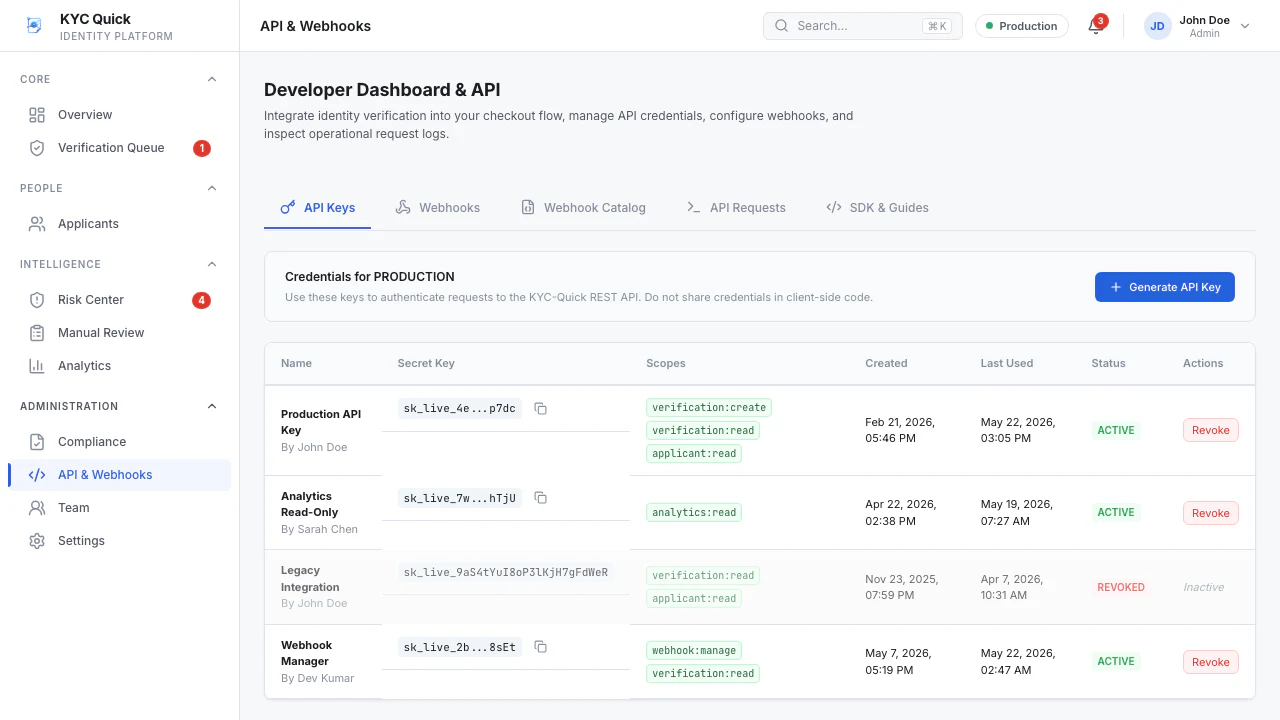Click the sk_live_4e...p7dc key value
The image size is (1280, 720).
[x=460, y=408]
